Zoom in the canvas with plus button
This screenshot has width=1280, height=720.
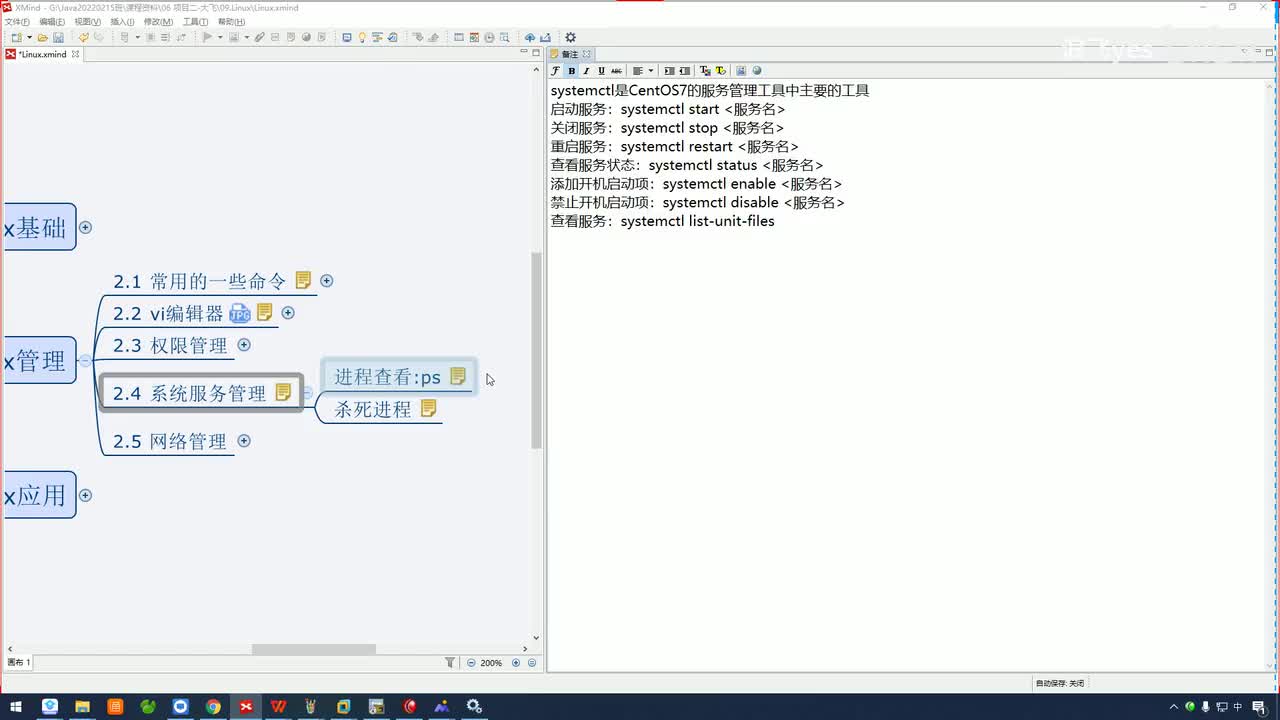[x=516, y=662]
